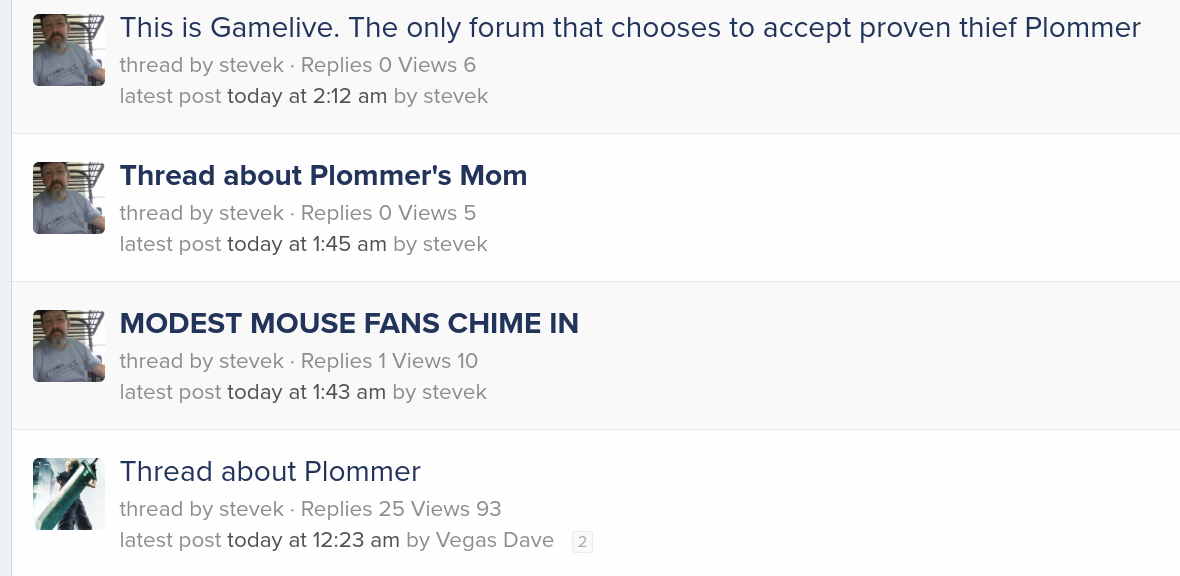Click stevek in MODEST MOUSE 'thread by' line
This screenshot has height=576, width=1180.
point(251,361)
